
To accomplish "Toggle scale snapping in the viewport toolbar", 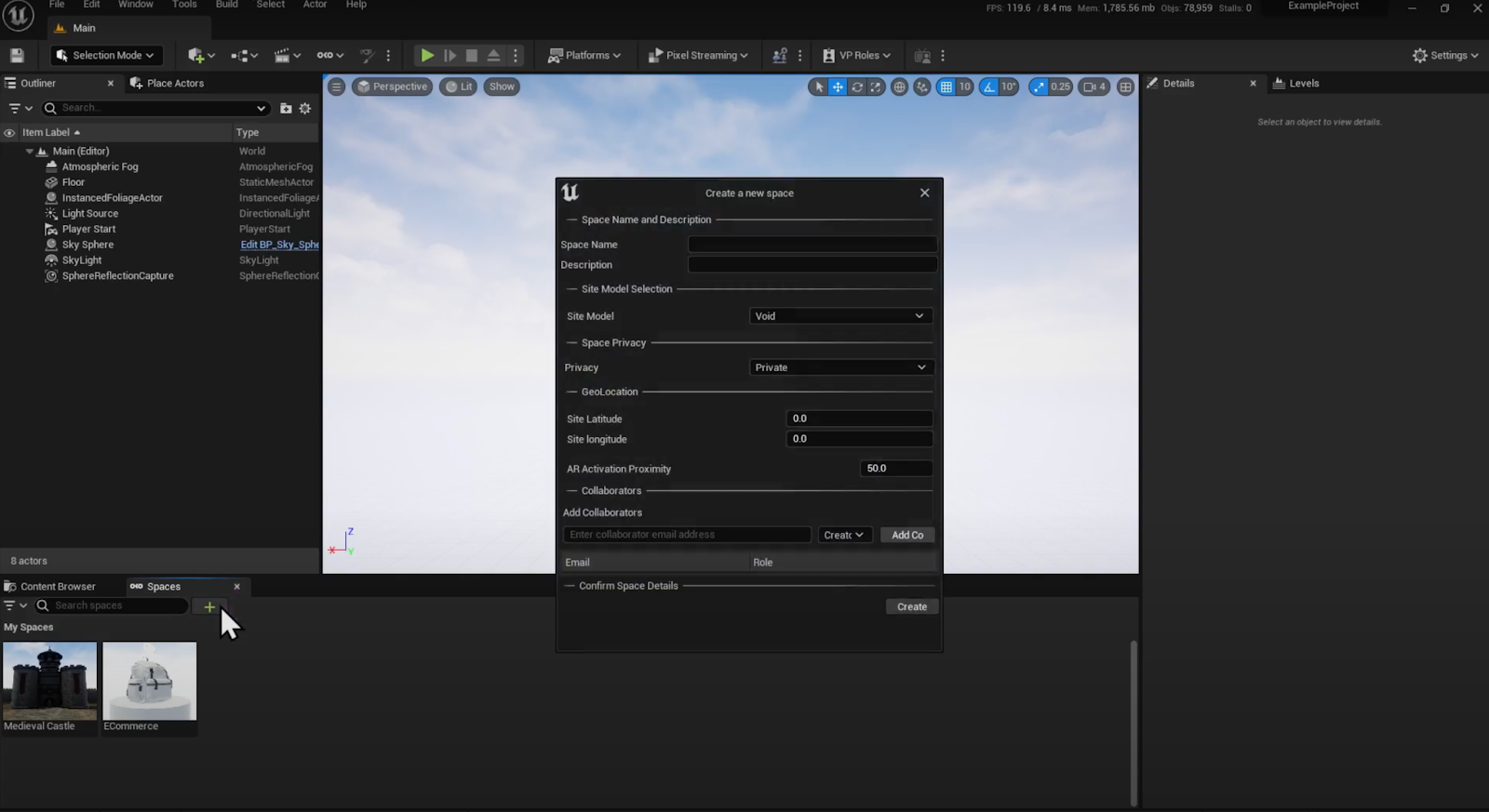I will pos(1039,87).
